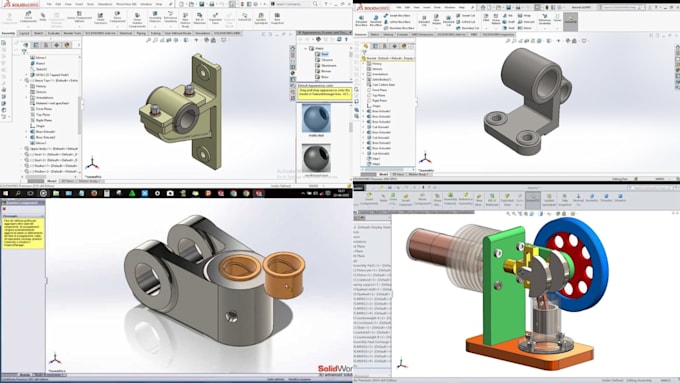The width and height of the screenshot is (680, 383).
Task: Close the PropertyManager with red X in render window
Action: [4, 209]
